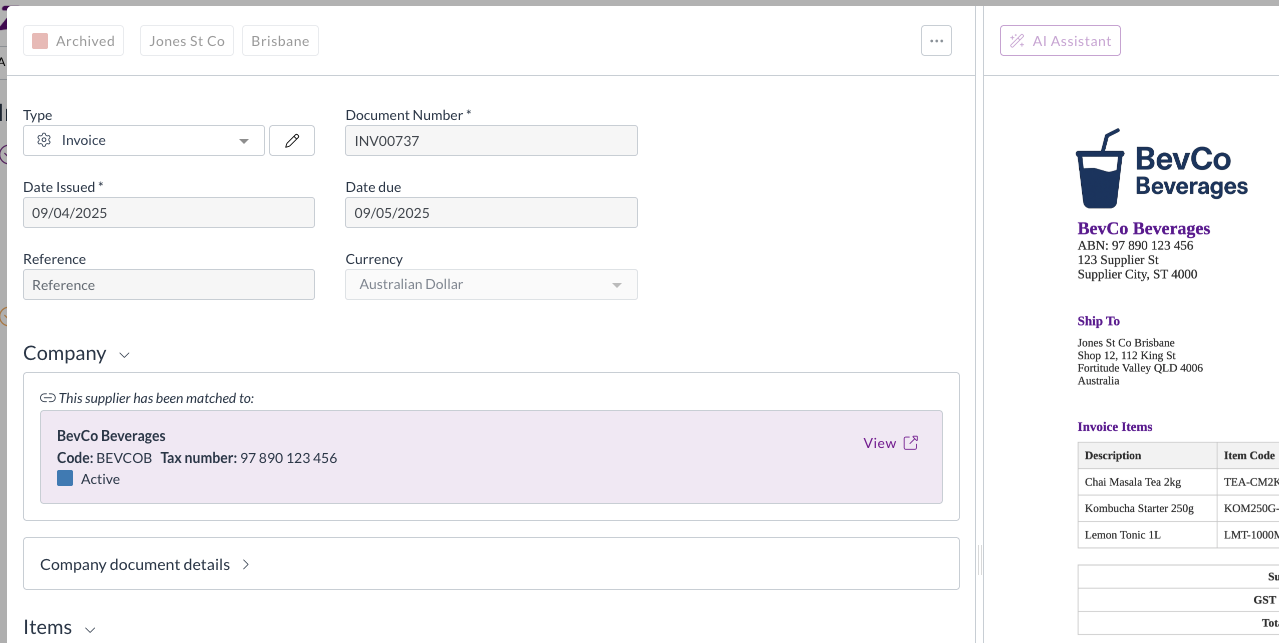
Task: Click the gear icon in the Type field
Action: click(x=44, y=141)
